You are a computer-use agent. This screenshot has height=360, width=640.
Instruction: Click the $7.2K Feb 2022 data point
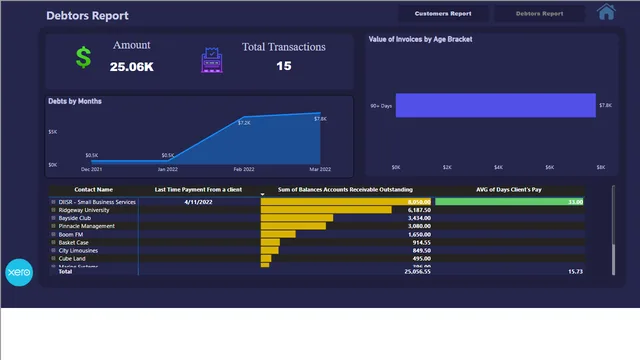244,118
